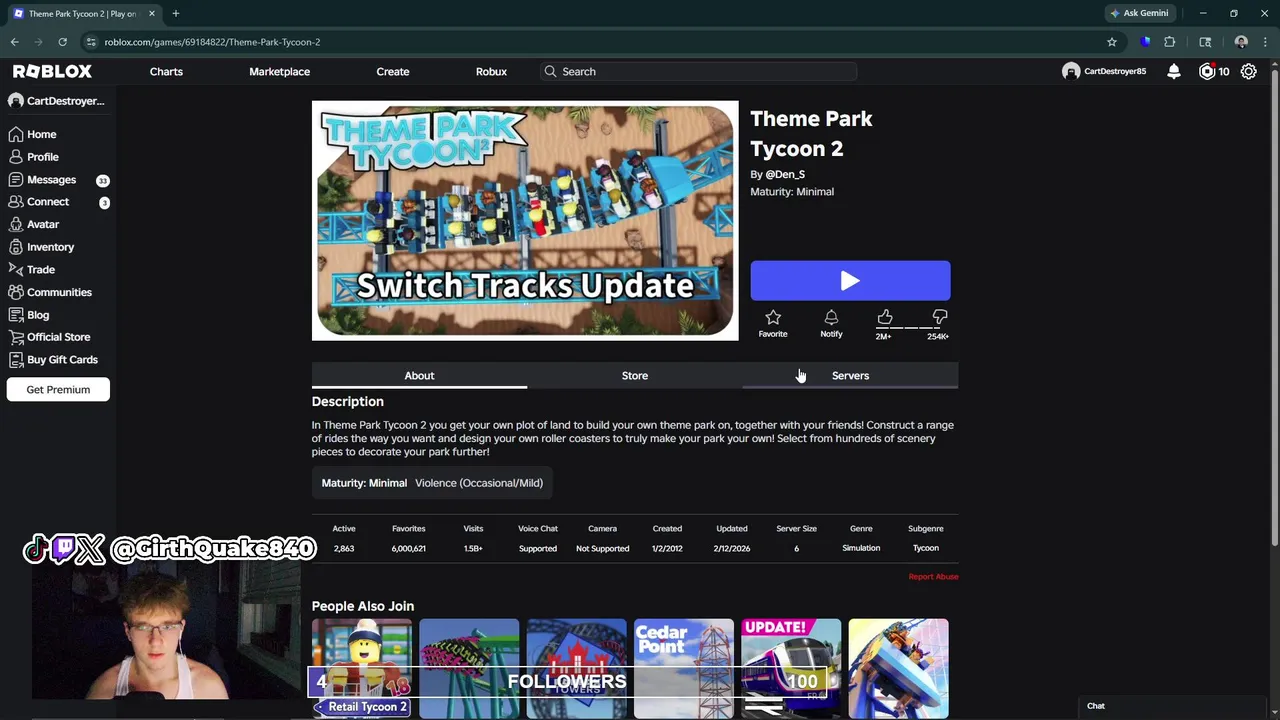
Task: Open the Chrome profile avatar
Action: pos(1241,42)
